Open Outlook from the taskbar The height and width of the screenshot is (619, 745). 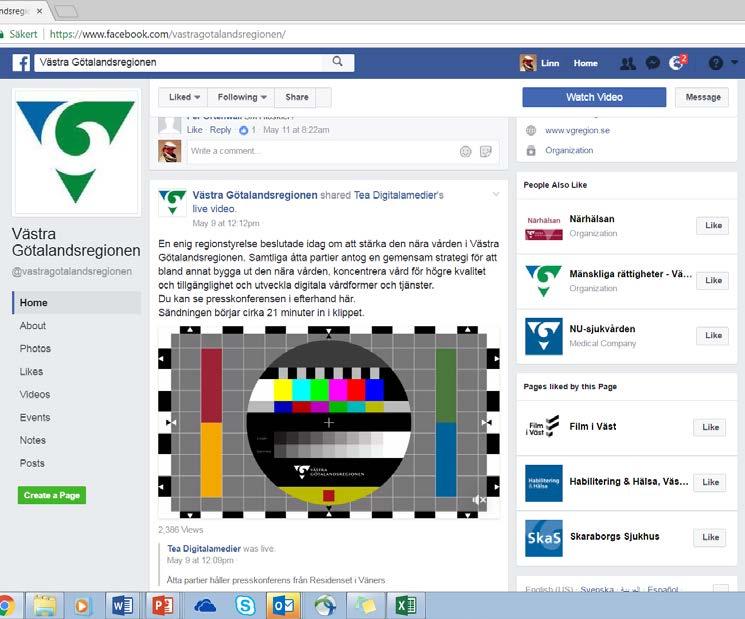pyautogui.click(x=283, y=606)
